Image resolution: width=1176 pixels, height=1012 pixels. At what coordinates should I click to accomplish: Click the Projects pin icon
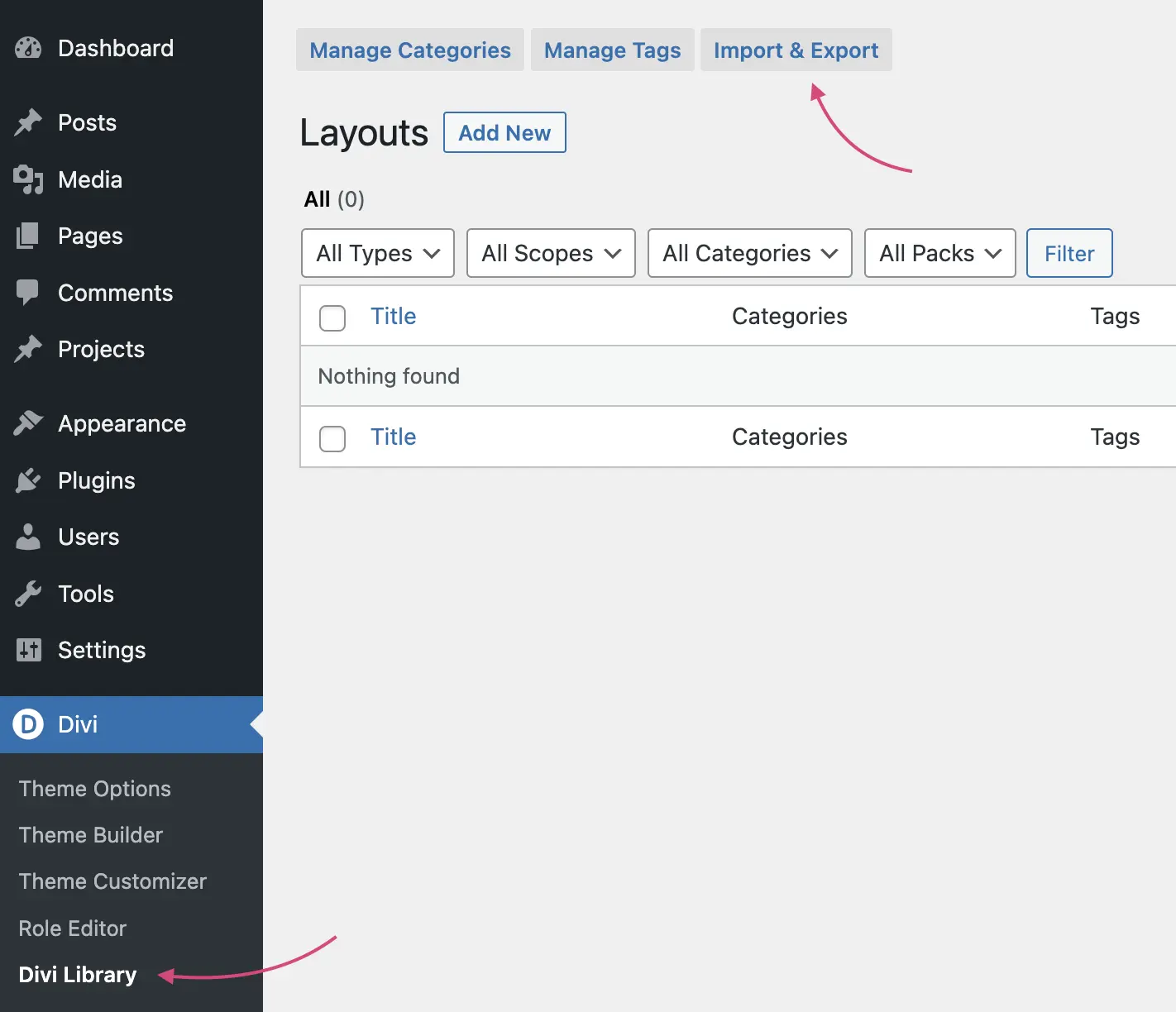[28, 349]
